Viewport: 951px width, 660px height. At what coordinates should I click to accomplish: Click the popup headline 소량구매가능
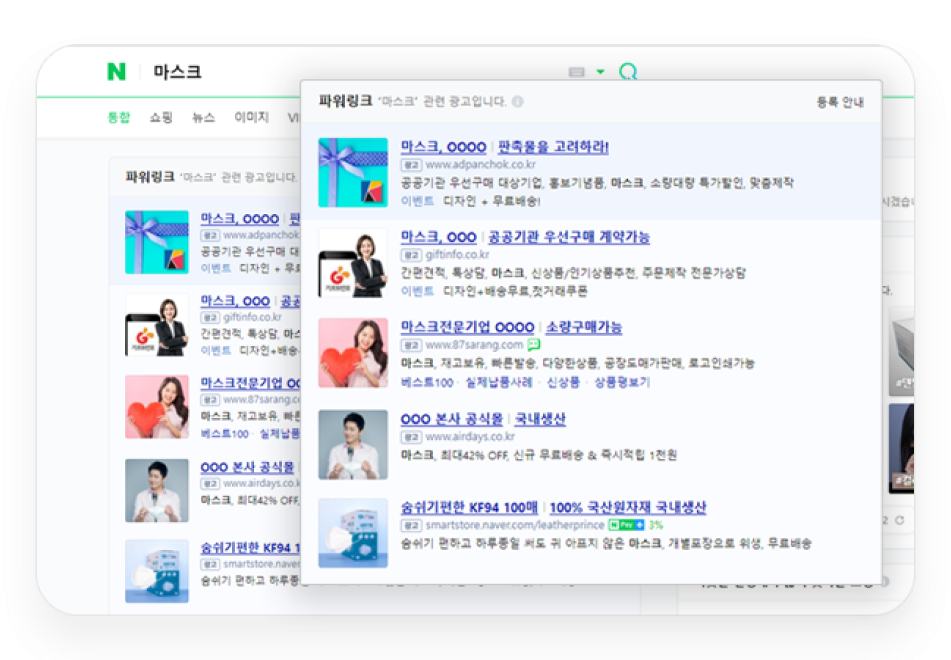pos(584,327)
